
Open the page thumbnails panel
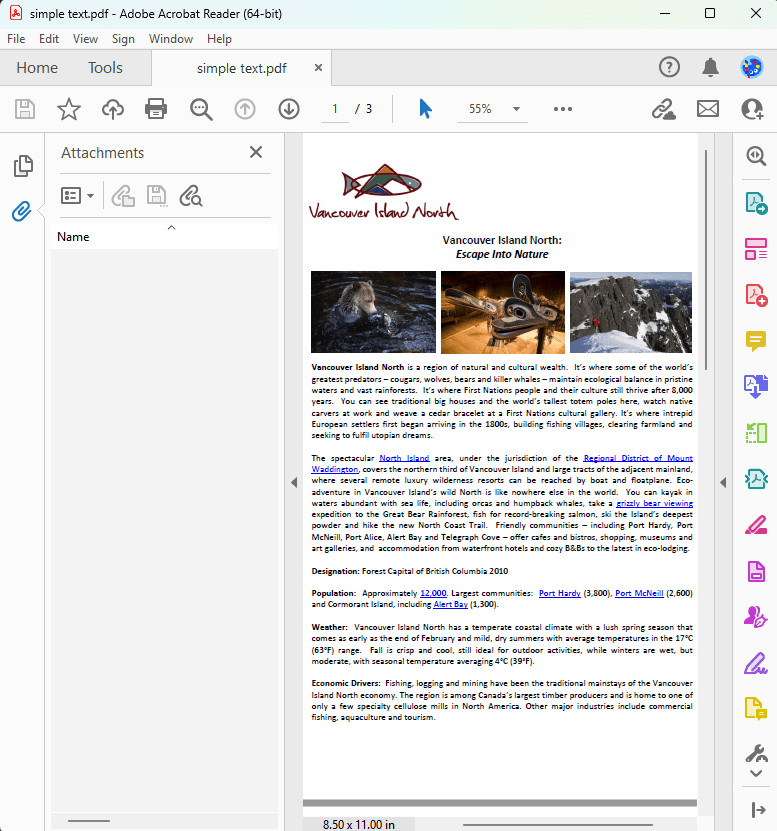(x=22, y=166)
